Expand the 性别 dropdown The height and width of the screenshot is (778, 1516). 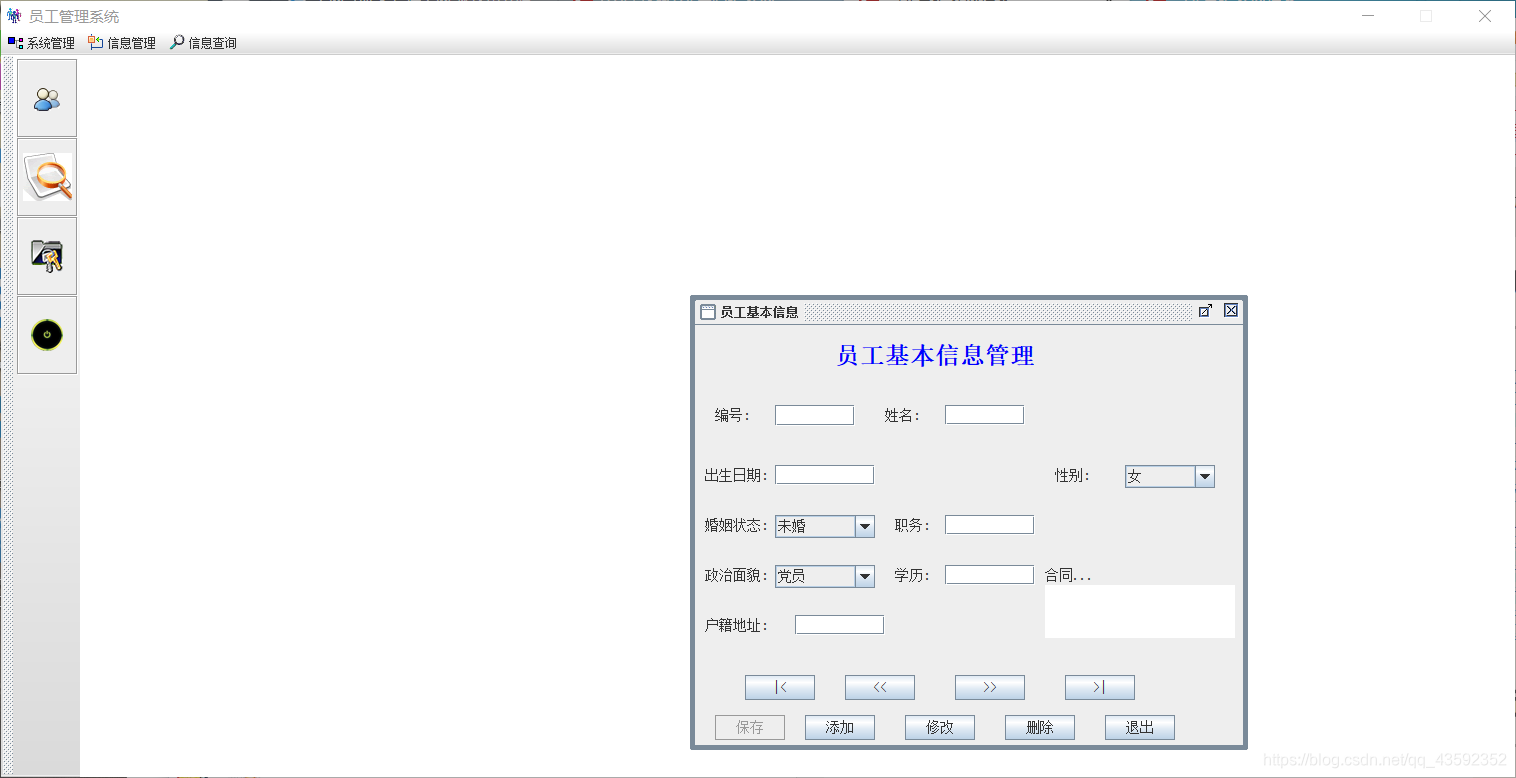pyautogui.click(x=1205, y=477)
